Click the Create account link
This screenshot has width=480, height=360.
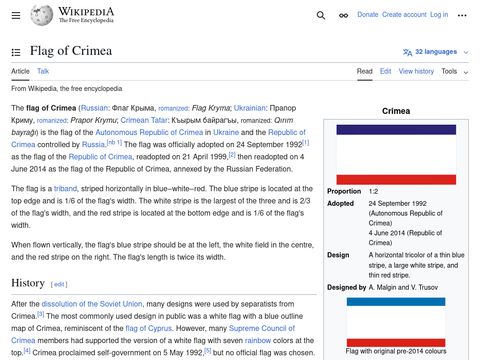(x=404, y=15)
